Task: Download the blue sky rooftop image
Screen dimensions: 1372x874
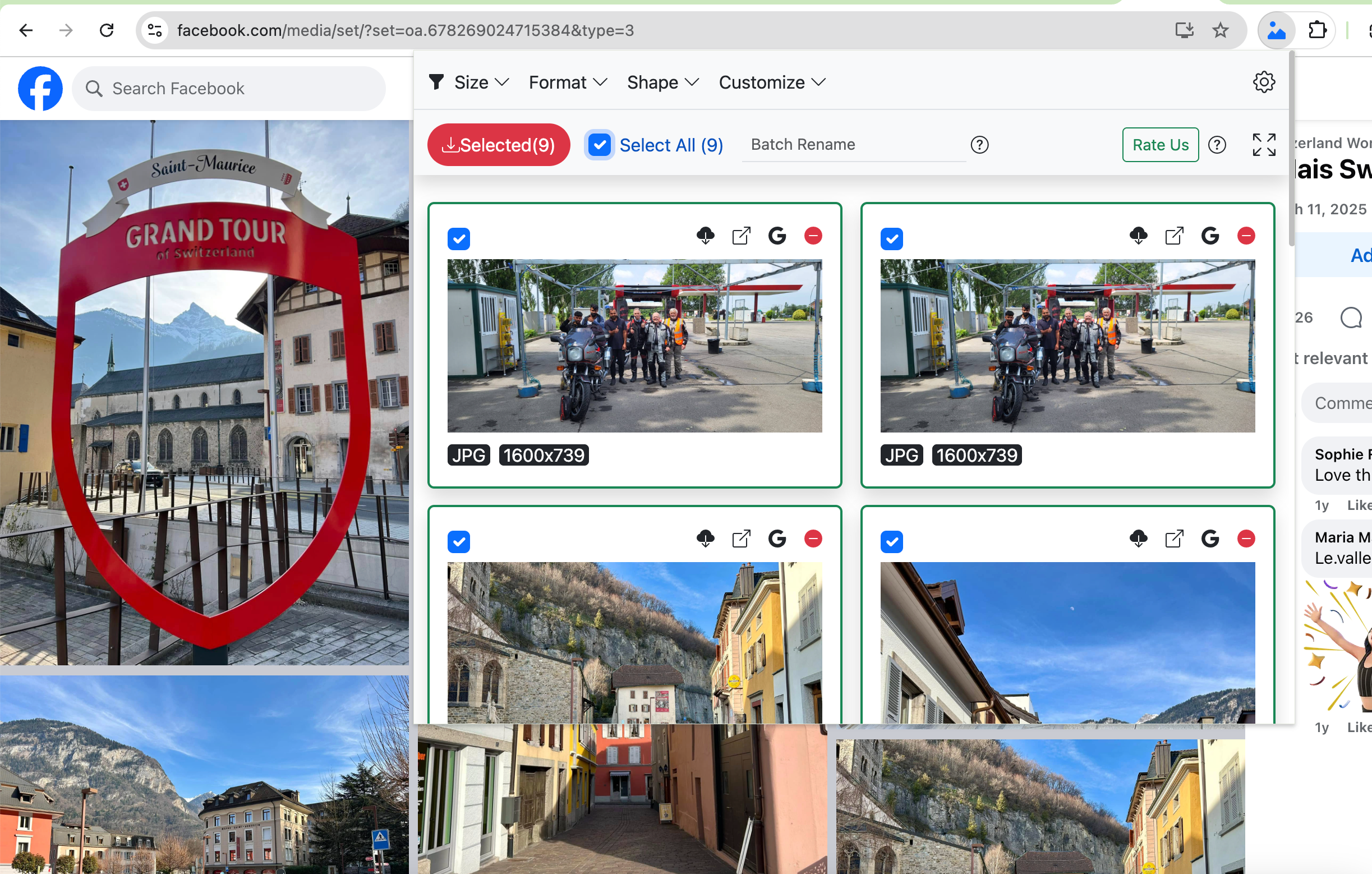Action: pyautogui.click(x=1139, y=539)
